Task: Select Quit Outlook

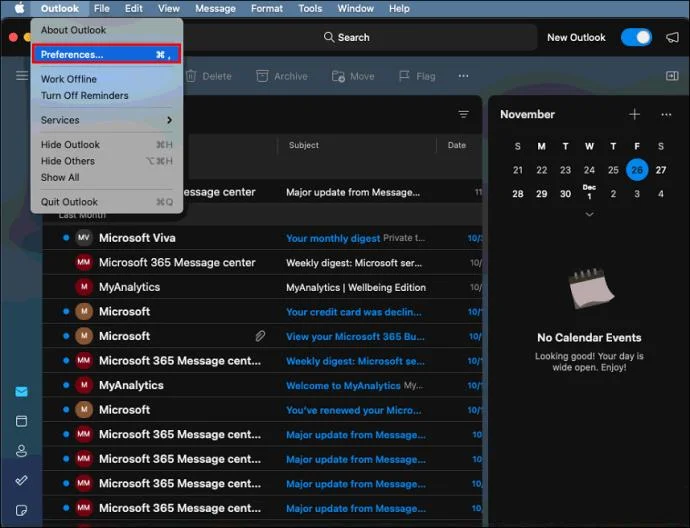Action: click(106, 202)
